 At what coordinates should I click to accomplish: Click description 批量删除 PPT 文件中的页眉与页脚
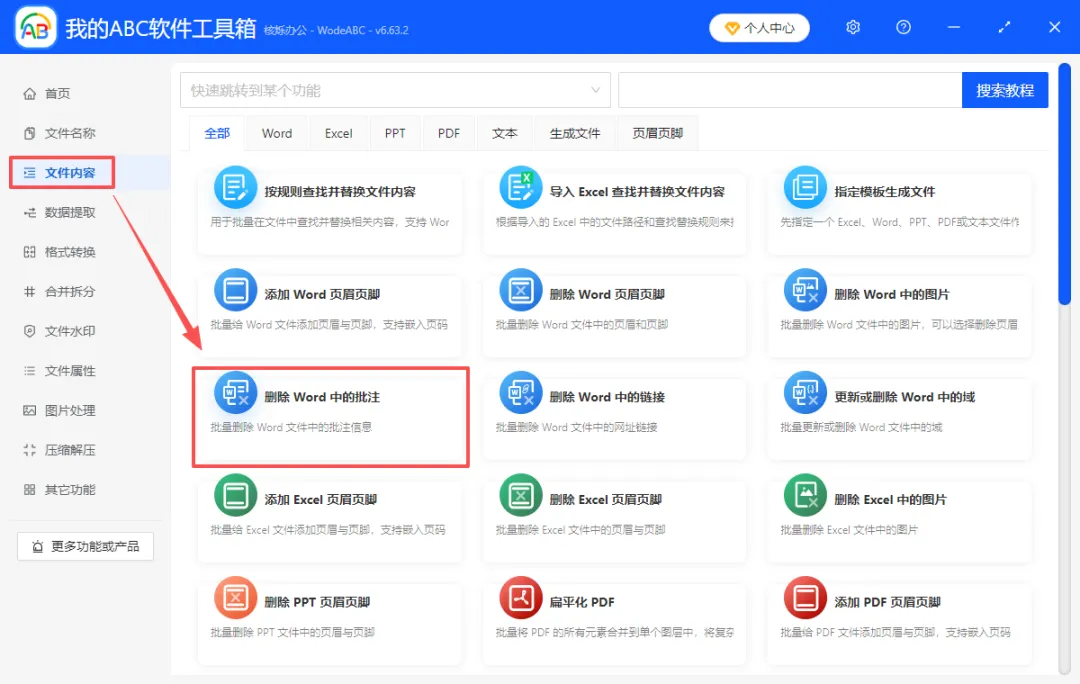pyautogui.click(x=292, y=632)
